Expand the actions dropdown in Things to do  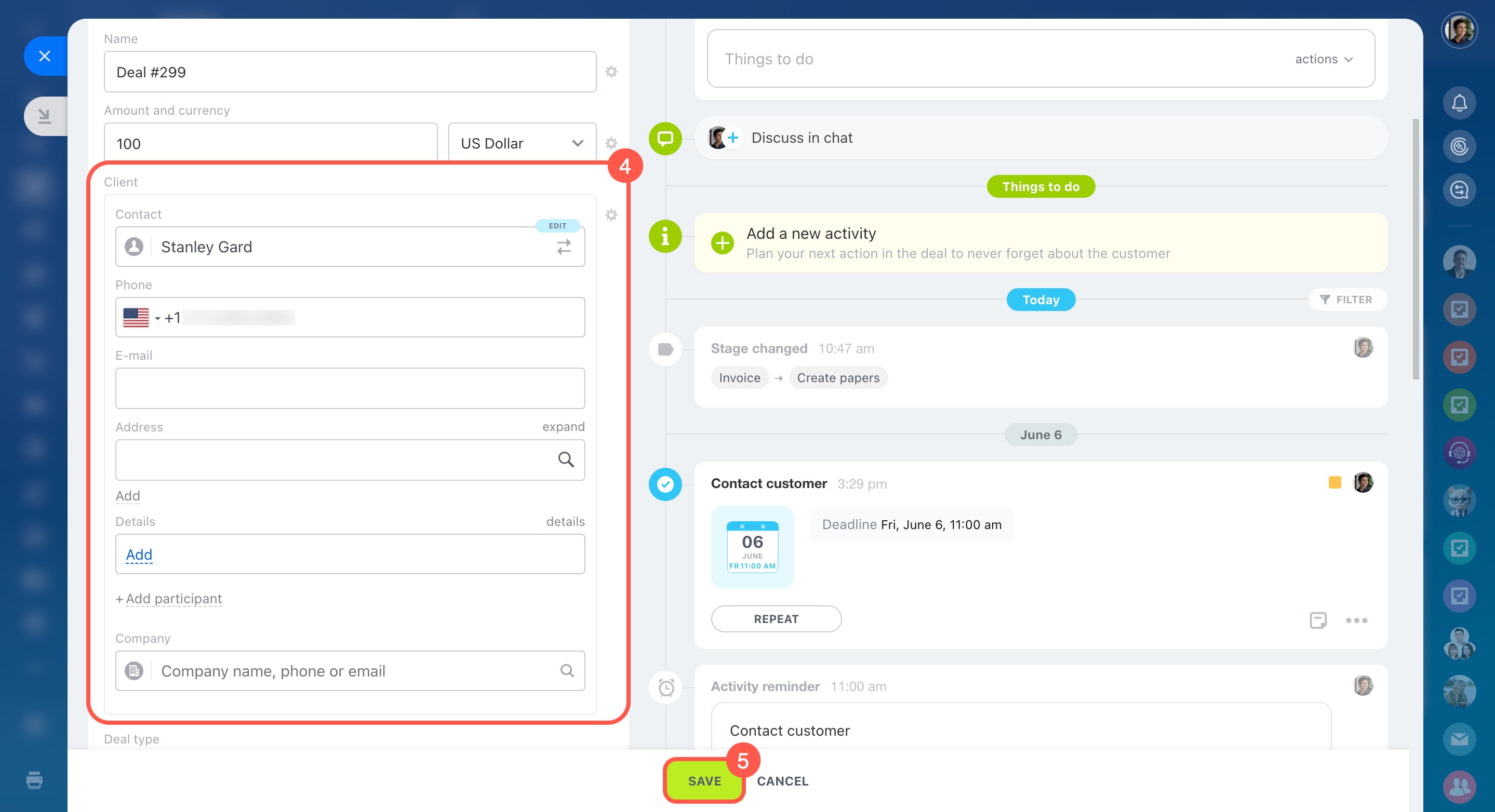1324,59
